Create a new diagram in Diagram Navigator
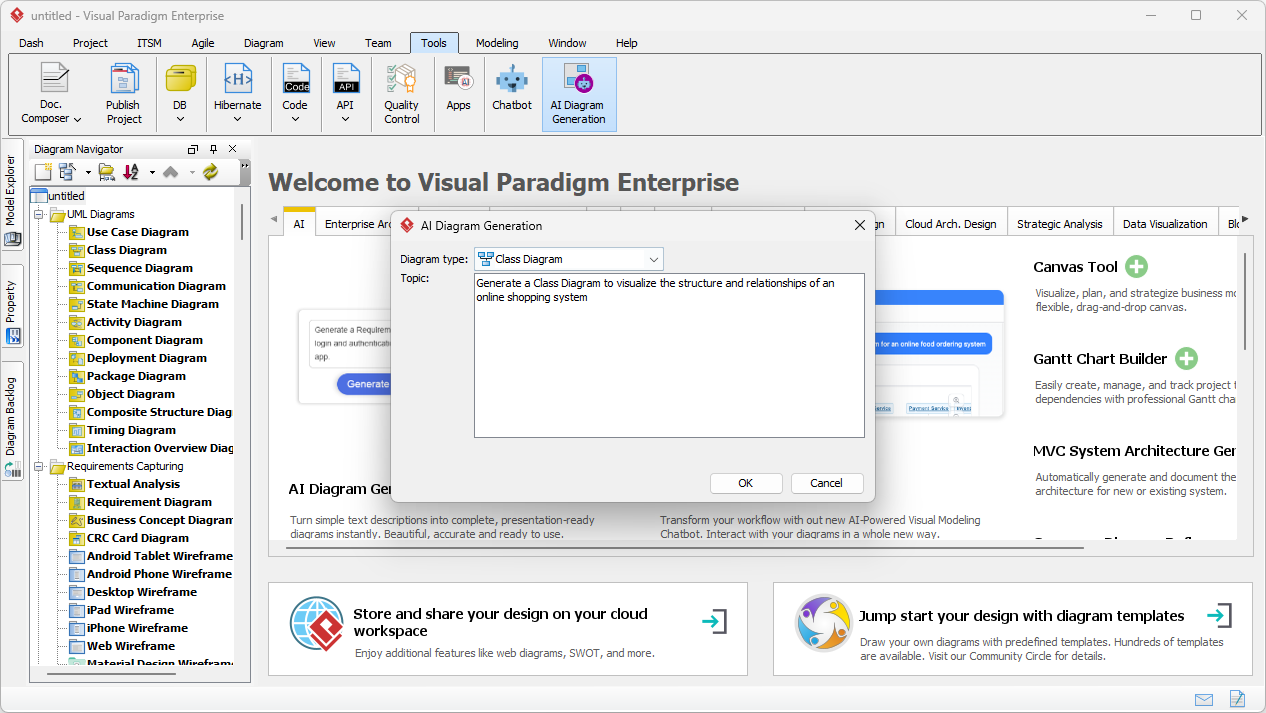1266x713 pixels. (41, 171)
